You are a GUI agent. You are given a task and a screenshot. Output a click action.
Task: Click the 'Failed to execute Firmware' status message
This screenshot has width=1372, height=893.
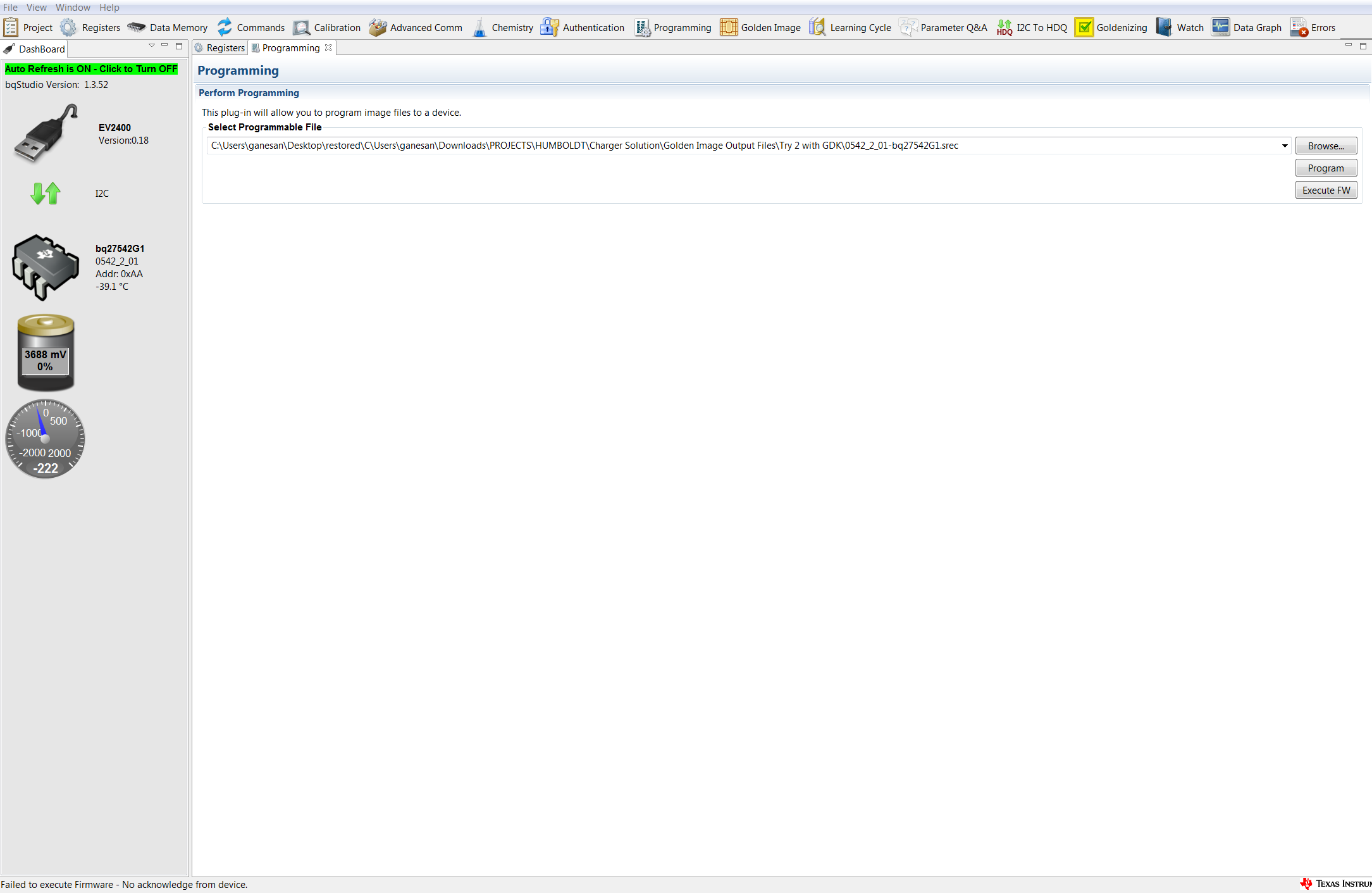(x=124, y=885)
